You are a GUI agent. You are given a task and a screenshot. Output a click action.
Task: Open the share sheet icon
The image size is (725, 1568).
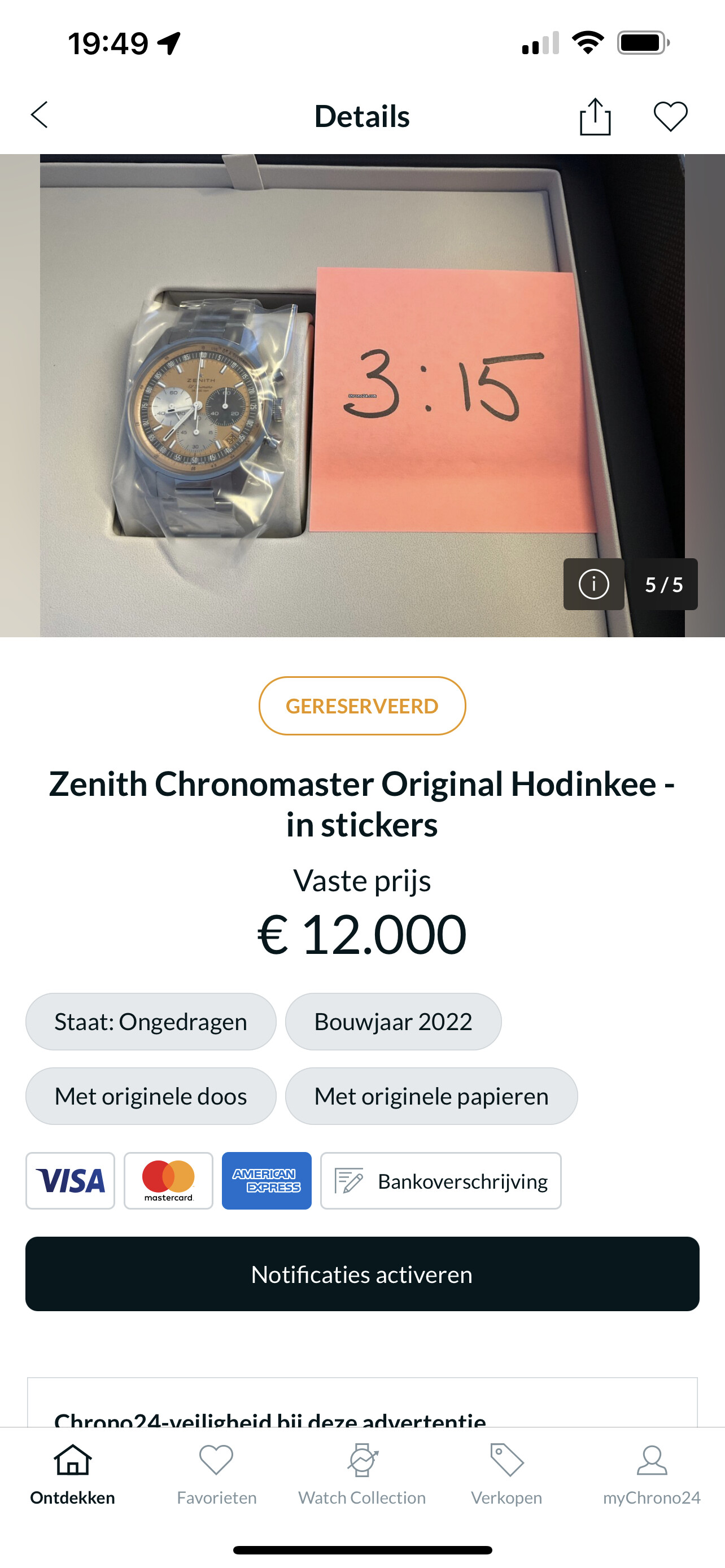[595, 116]
